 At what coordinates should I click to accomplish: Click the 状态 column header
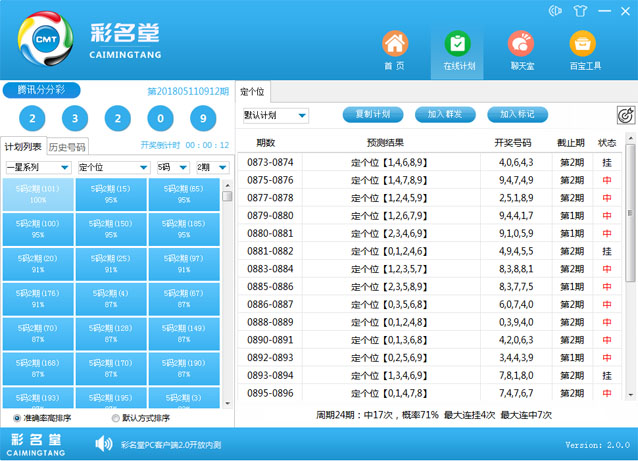pyautogui.click(x=607, y=143)
